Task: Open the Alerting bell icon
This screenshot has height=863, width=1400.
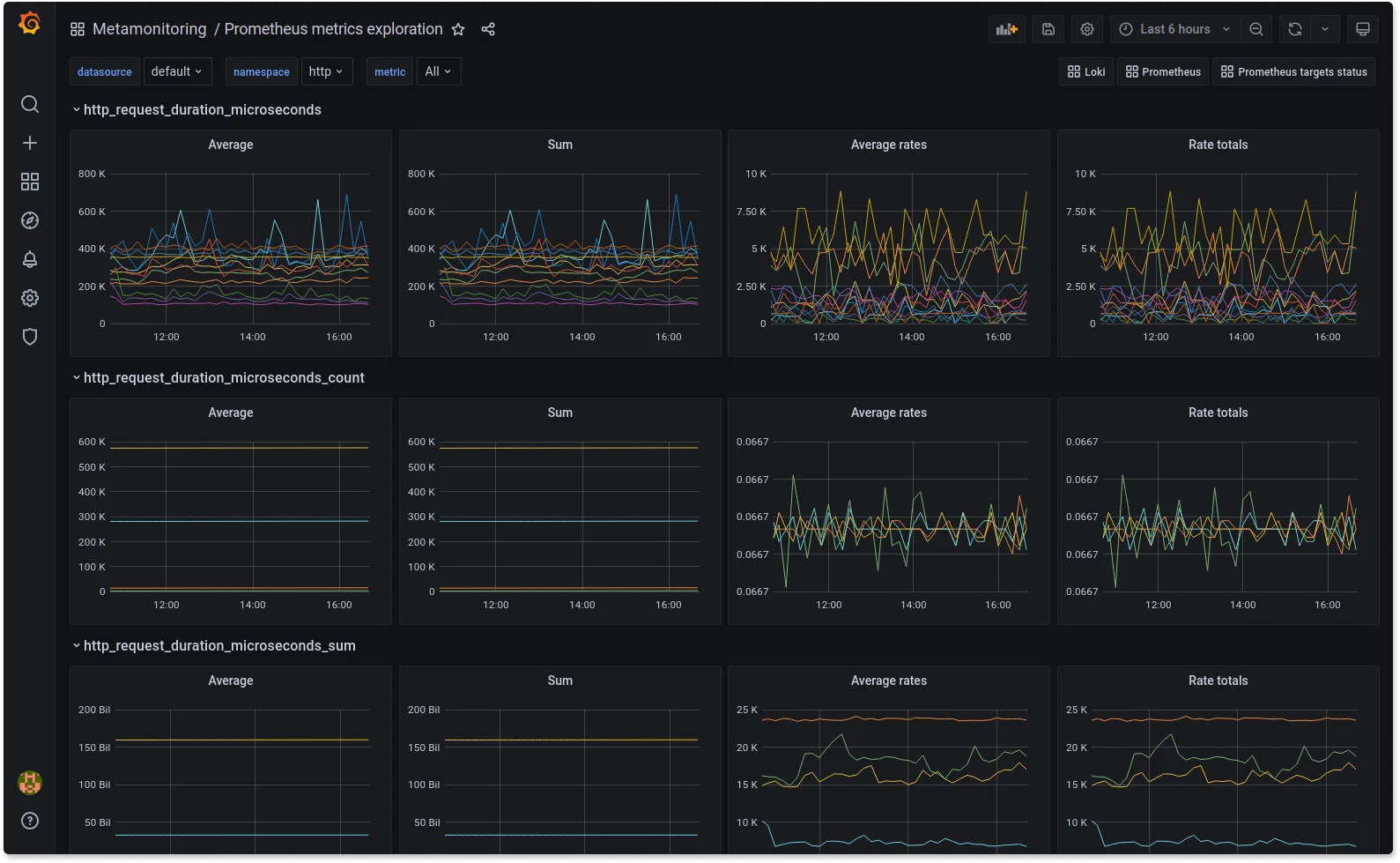Action: pos(30,259)
